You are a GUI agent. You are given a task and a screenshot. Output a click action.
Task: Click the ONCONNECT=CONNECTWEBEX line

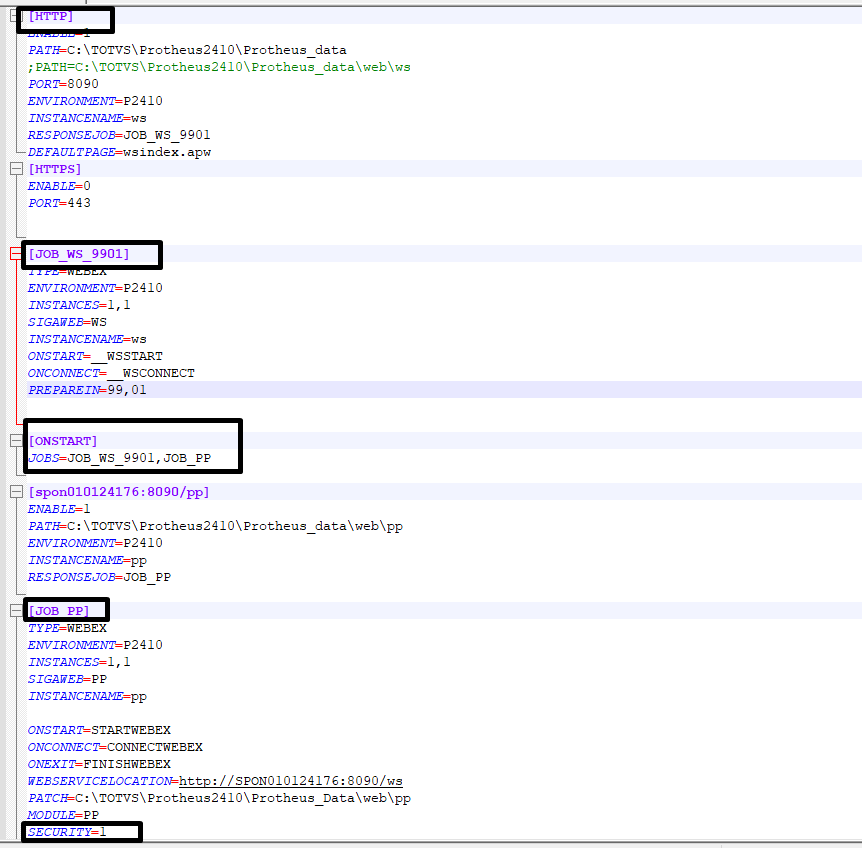coord(115,747)
